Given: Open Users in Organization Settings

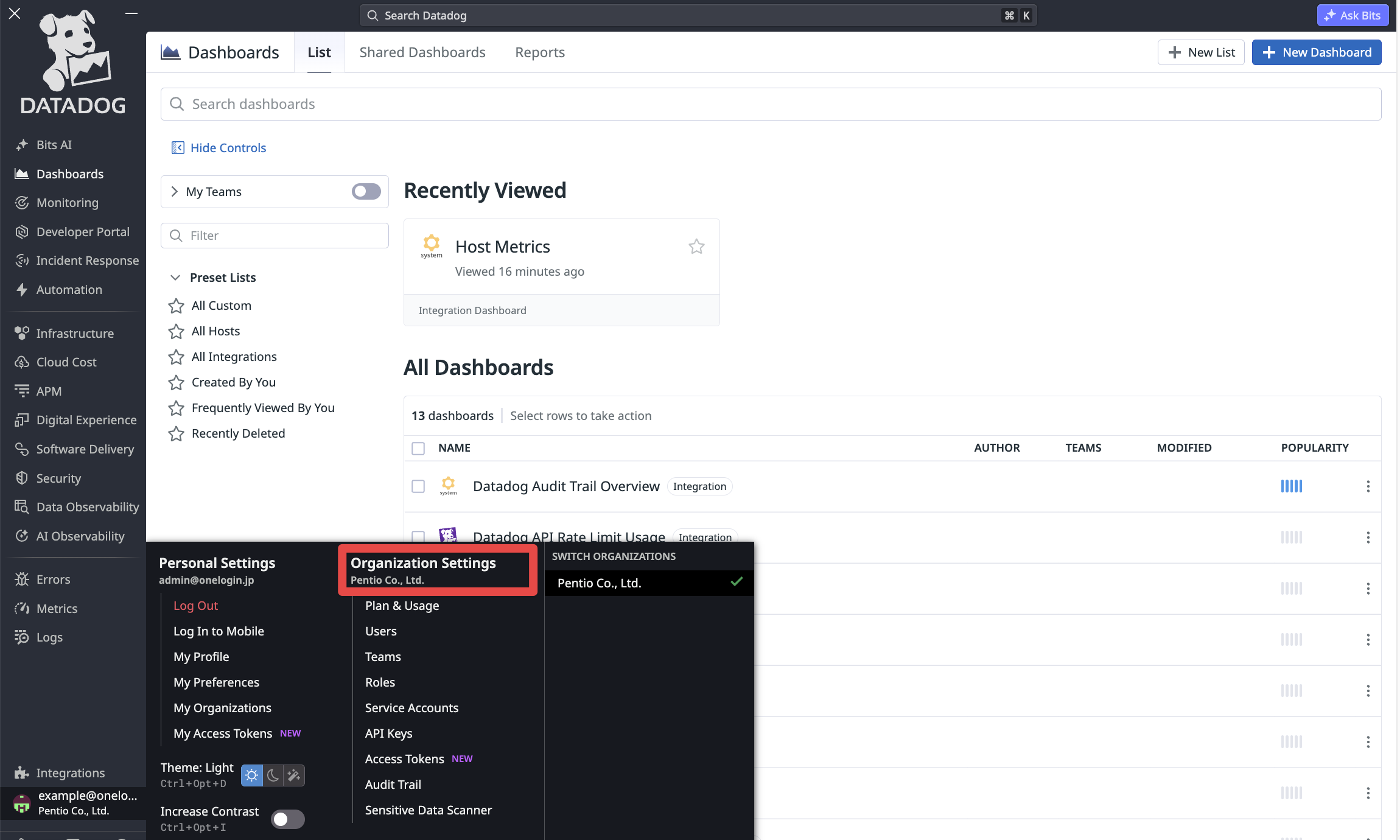Looking at the screenshot, I should pos(381,631).
